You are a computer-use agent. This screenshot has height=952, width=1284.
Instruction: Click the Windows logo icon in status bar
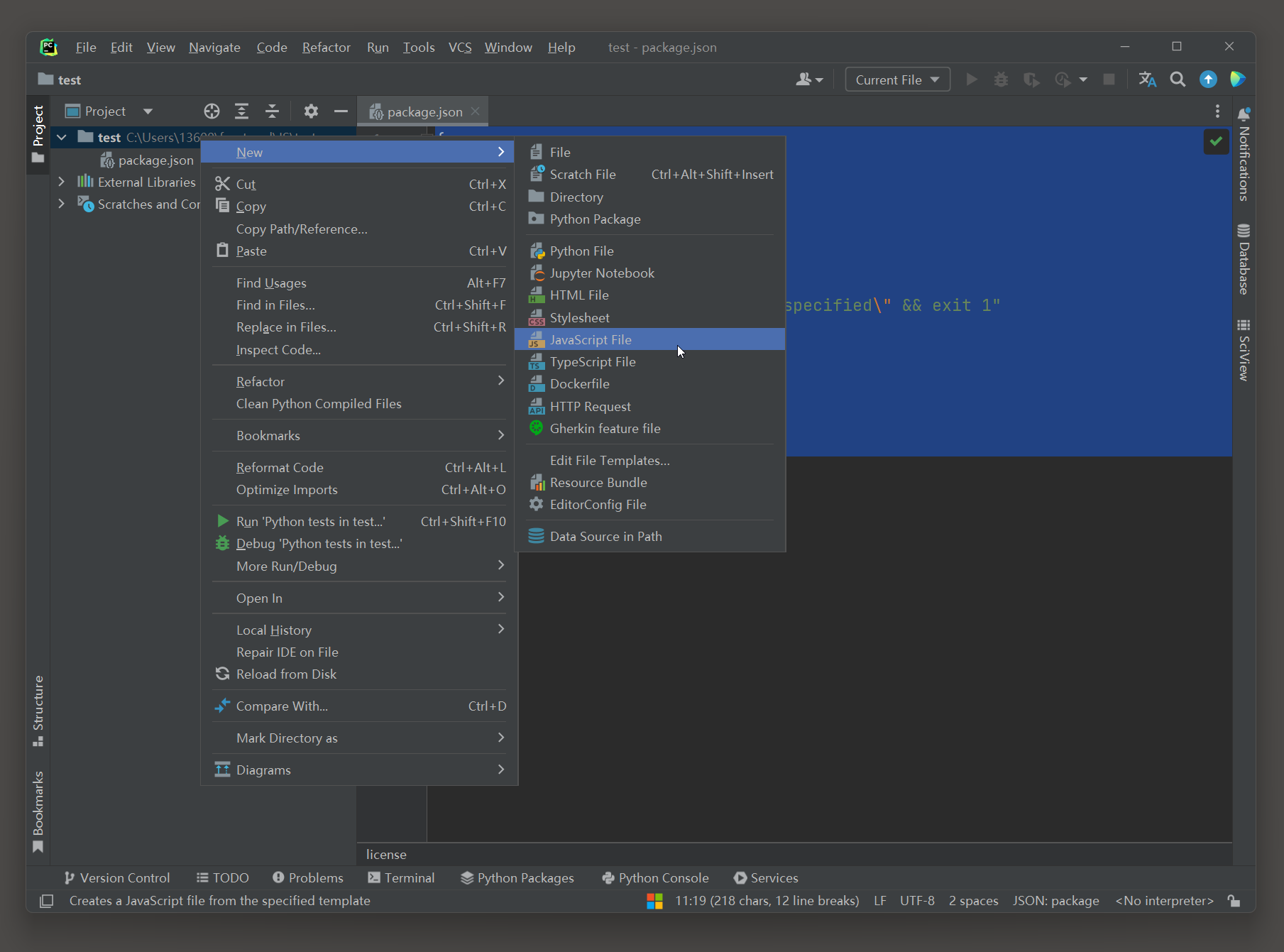654,901
